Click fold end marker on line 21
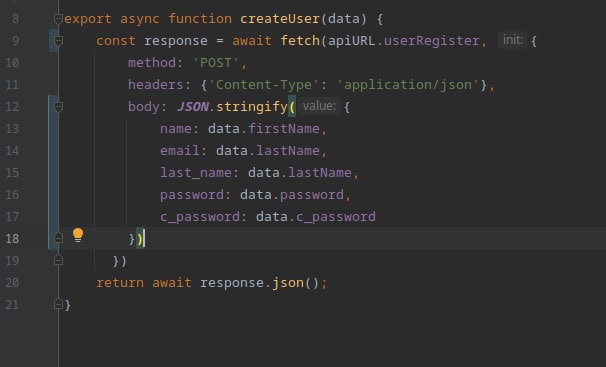The image size is (606, 367). [x=58, y=304]
